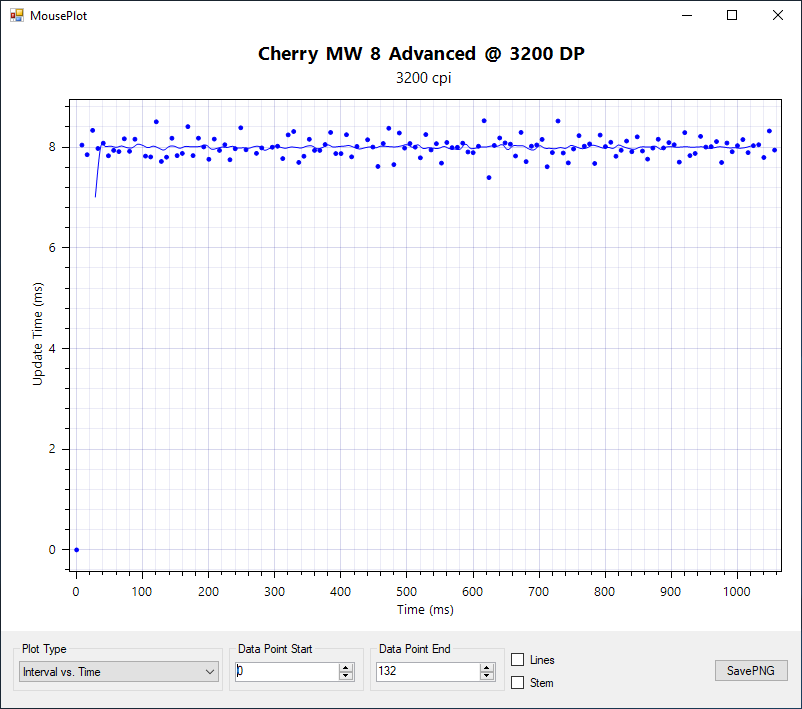The width and height of the screenshot is (802, 709).
Task: Increase Data Point Start with up arrow
Action: (346, 667)
